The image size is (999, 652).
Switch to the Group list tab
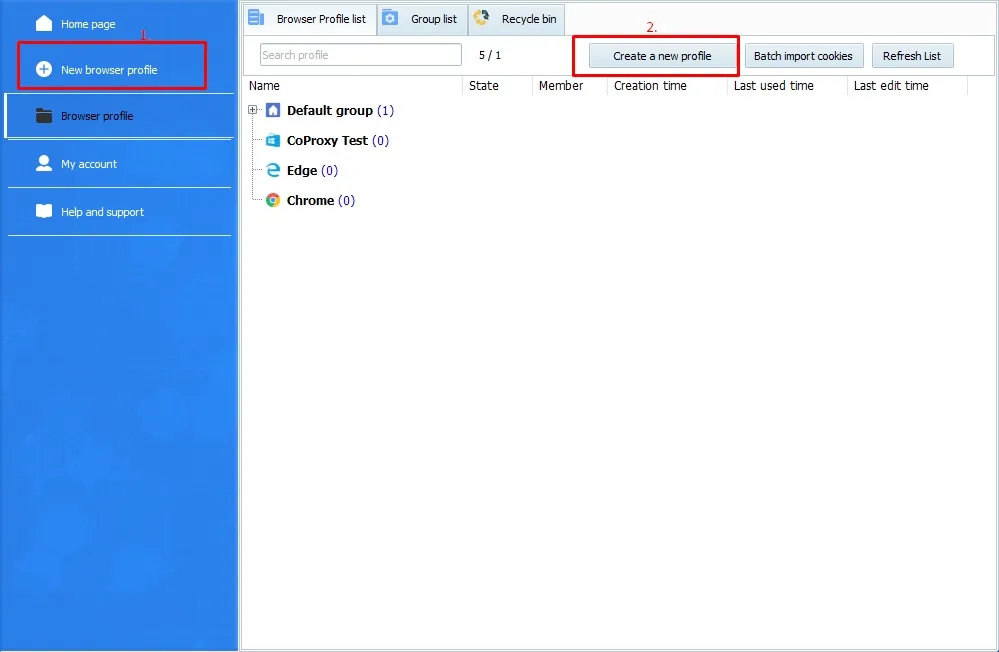(422, 19)
